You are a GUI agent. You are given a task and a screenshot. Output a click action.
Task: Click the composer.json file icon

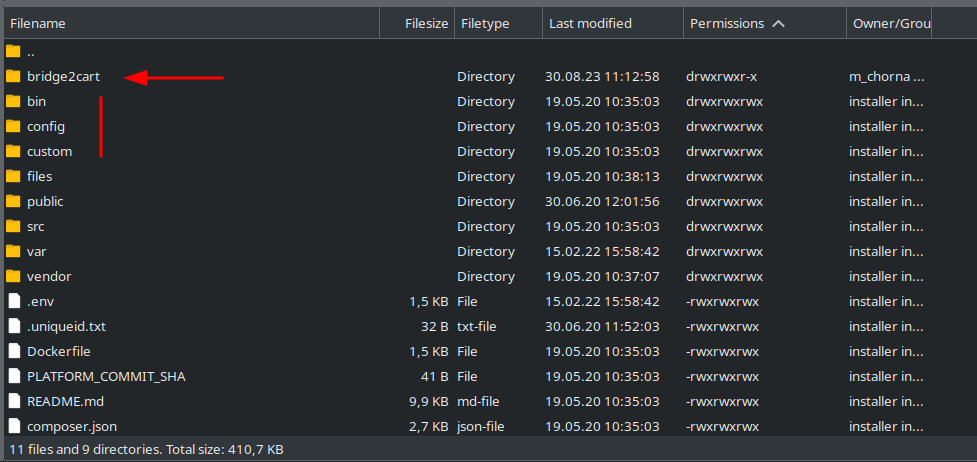pyautogui.click(x=14, y=426)
